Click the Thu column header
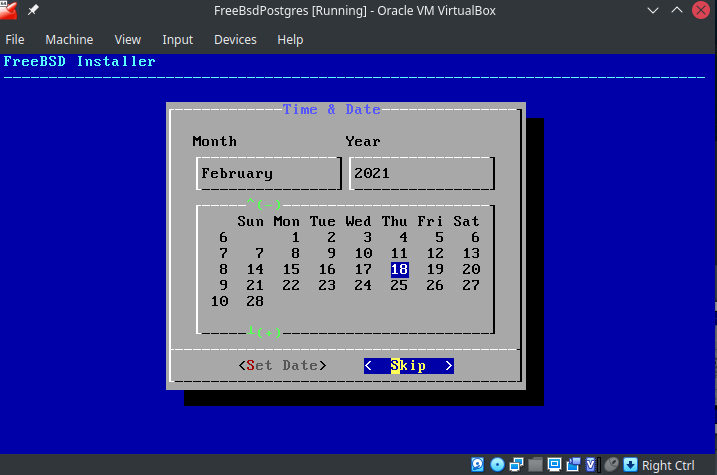The image size is (717, 475). click(394, 221)
